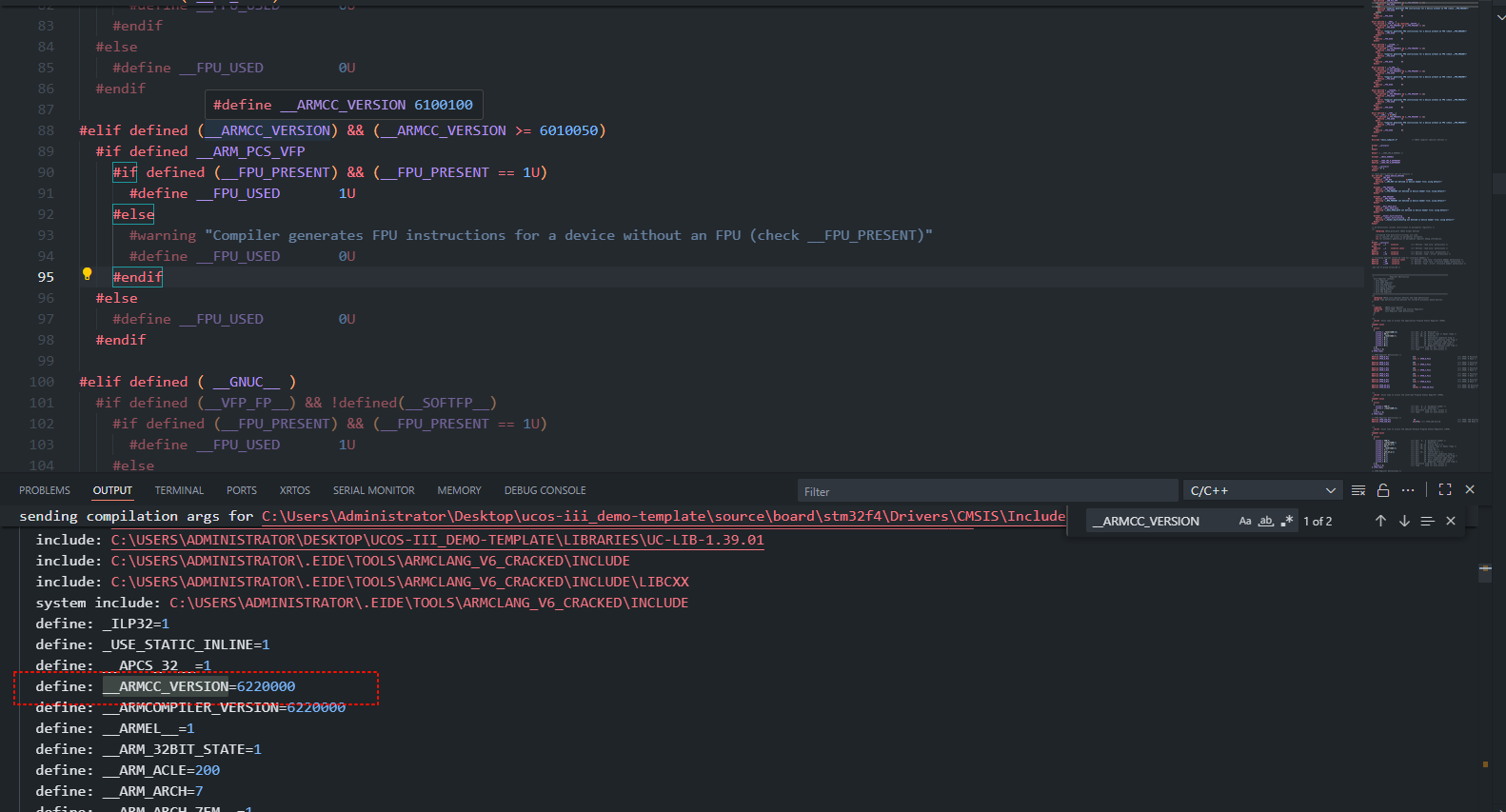
Task: Open the DEBUG CONSOLE tab
Action: point(545,490)
